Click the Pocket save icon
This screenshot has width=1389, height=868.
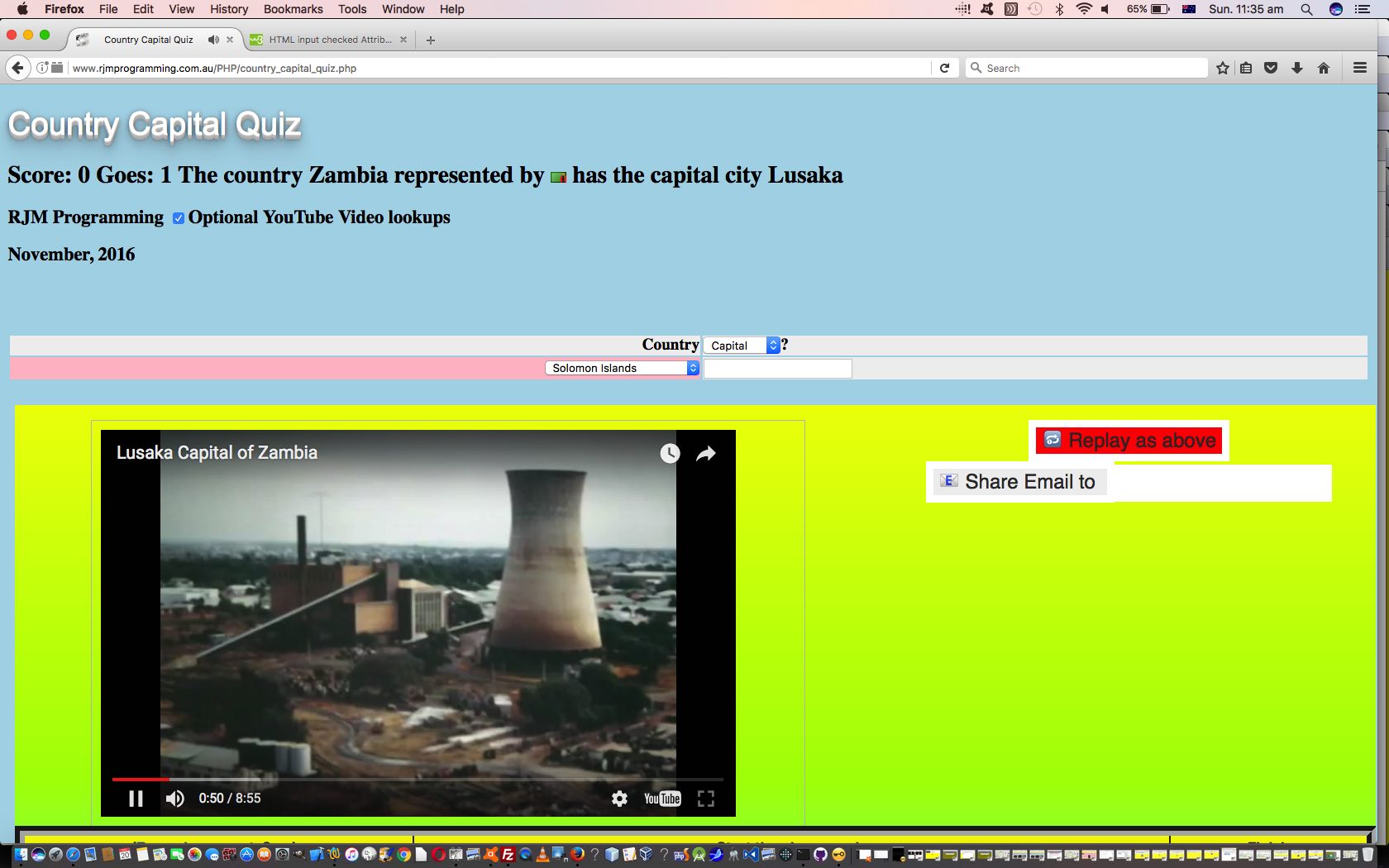click(x=1271, y=68)
